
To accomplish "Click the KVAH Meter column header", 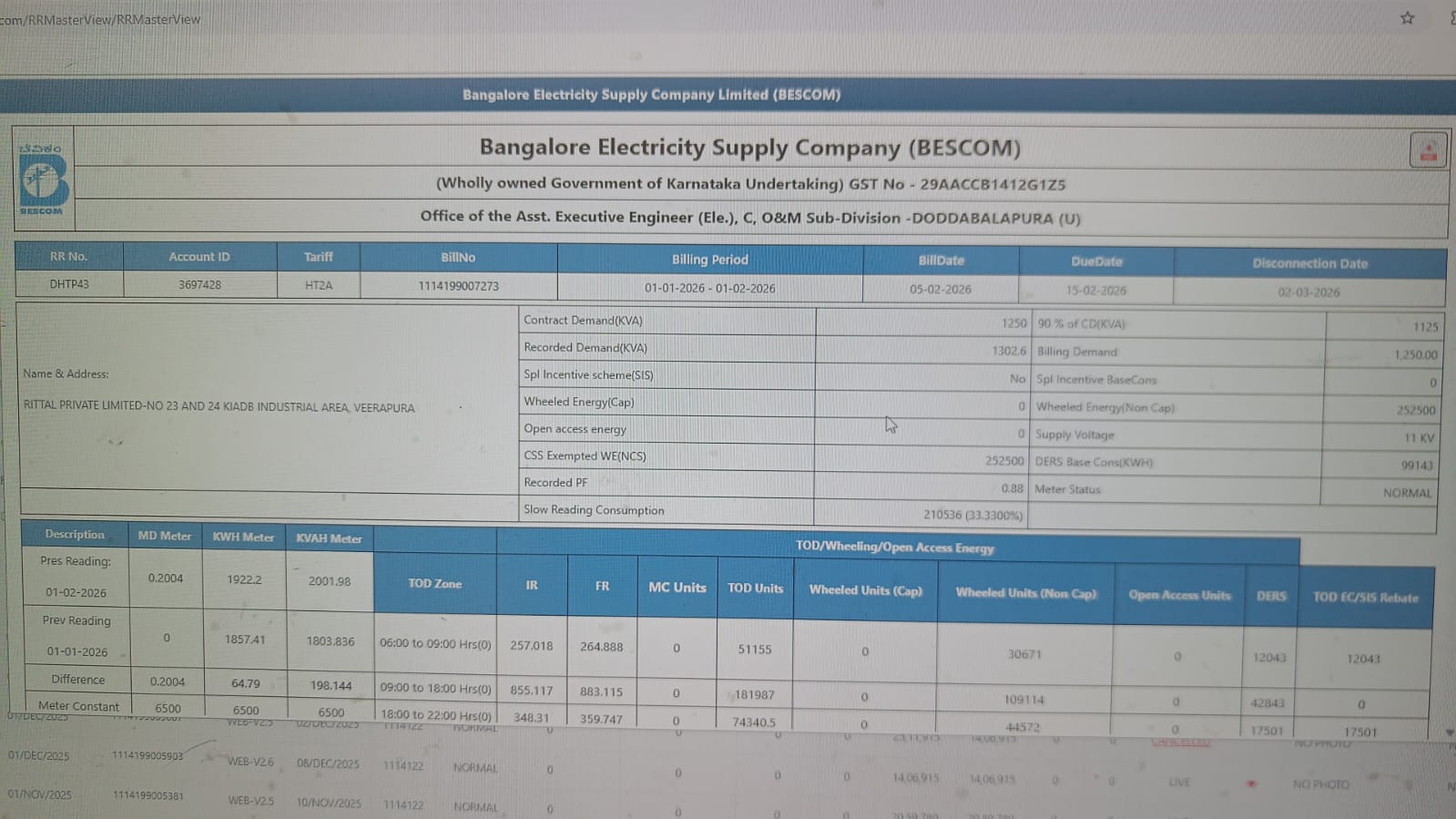I will pyautogui.click(x=329, y=538).
